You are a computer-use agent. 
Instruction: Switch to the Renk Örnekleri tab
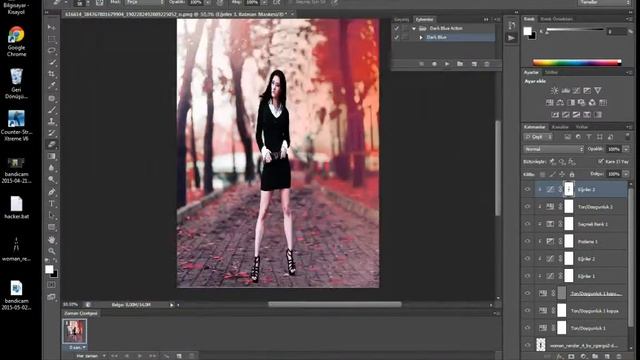tap(556, 19)
